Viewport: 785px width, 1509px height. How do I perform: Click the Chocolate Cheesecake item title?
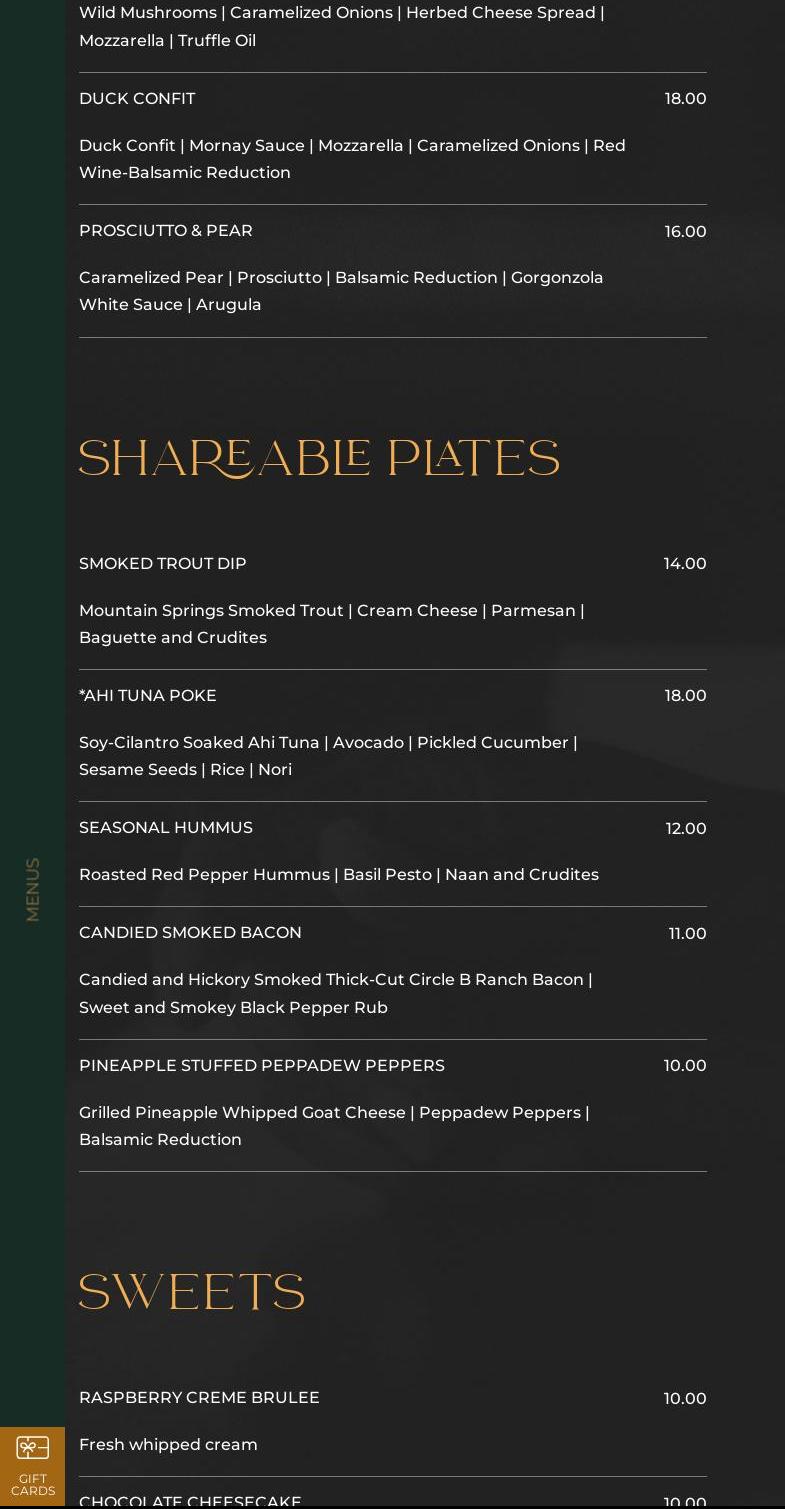(190, 1502)
